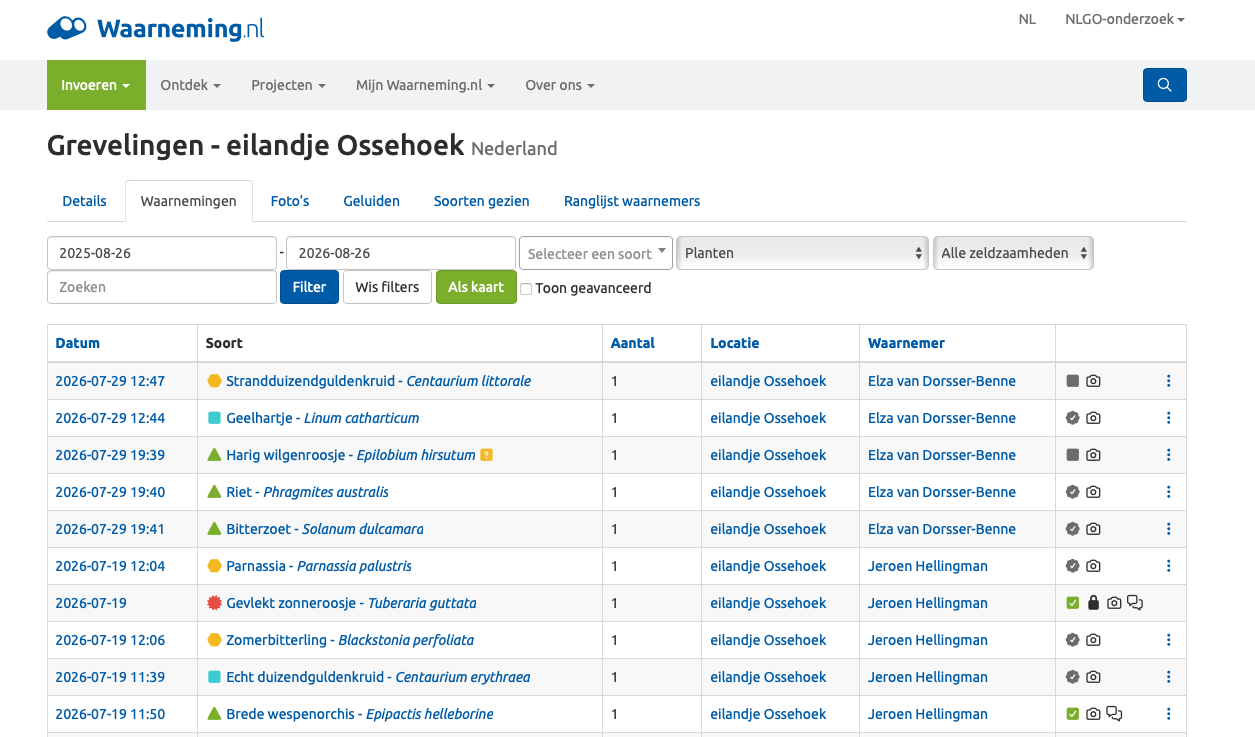Open the Geluiden tab

372,201
